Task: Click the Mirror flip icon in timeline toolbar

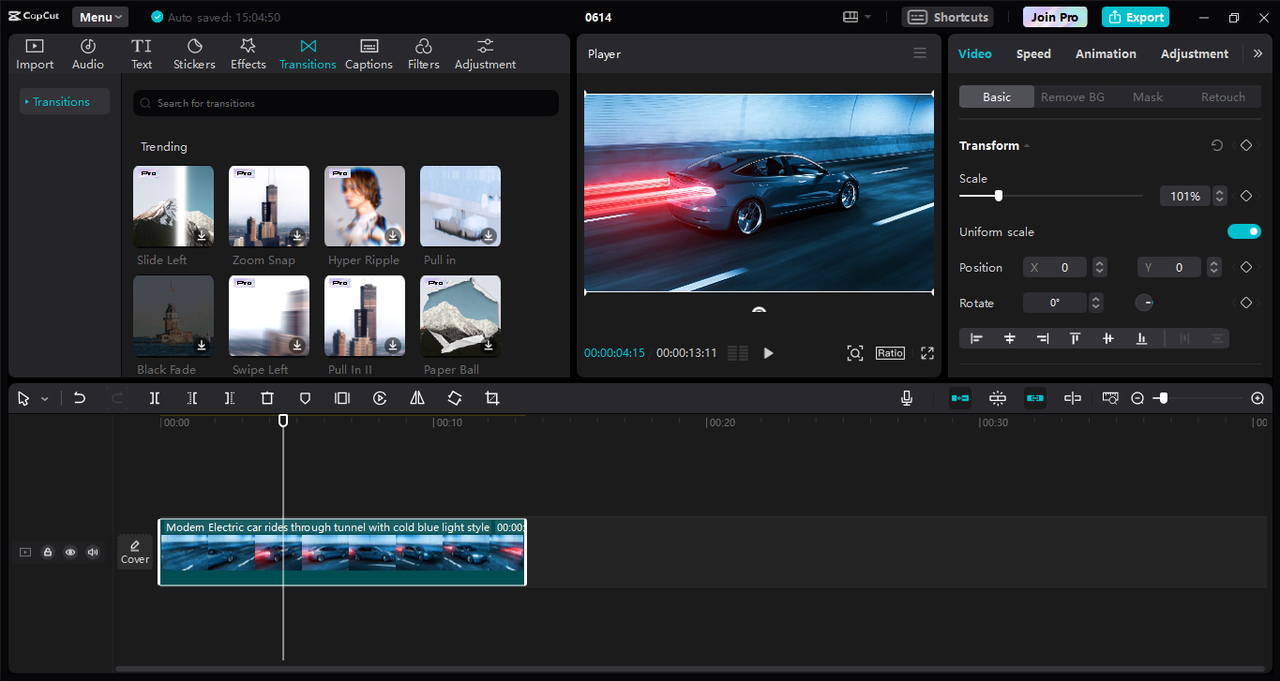Action: coord(417,398)
